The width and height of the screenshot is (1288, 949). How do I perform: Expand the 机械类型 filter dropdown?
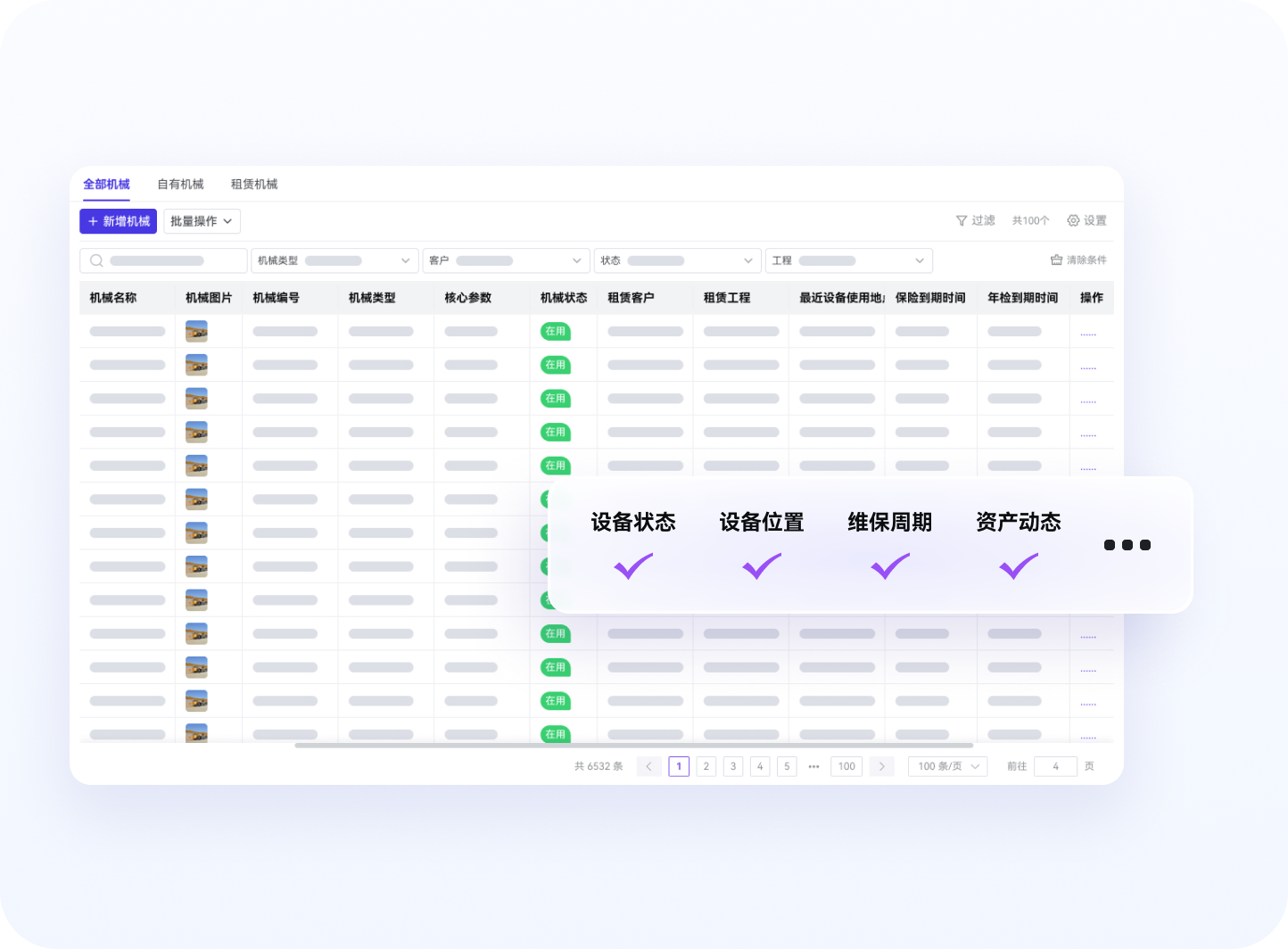point(404,260)
